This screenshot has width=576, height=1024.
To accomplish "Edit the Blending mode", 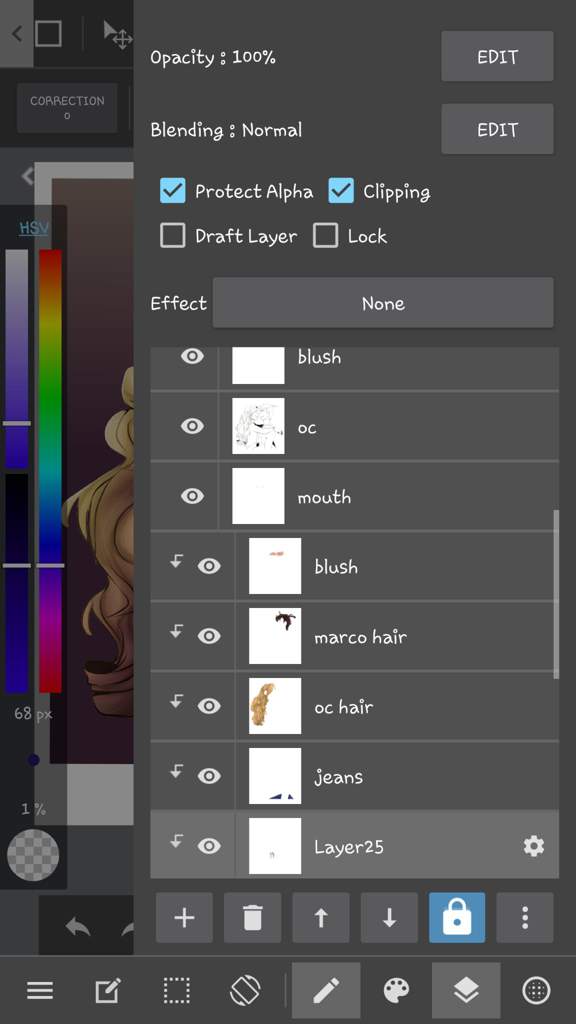I will [498, 129].
